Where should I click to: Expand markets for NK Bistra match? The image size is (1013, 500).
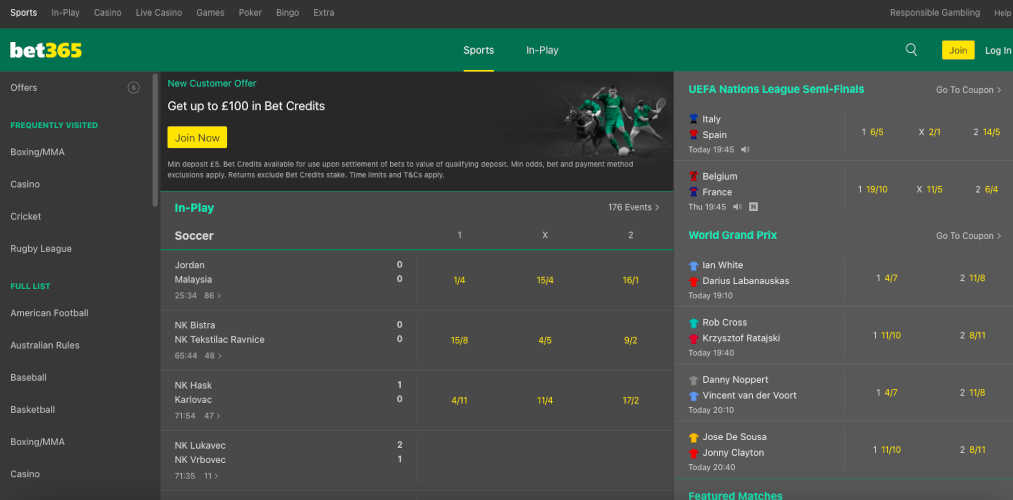pos(213,355)
